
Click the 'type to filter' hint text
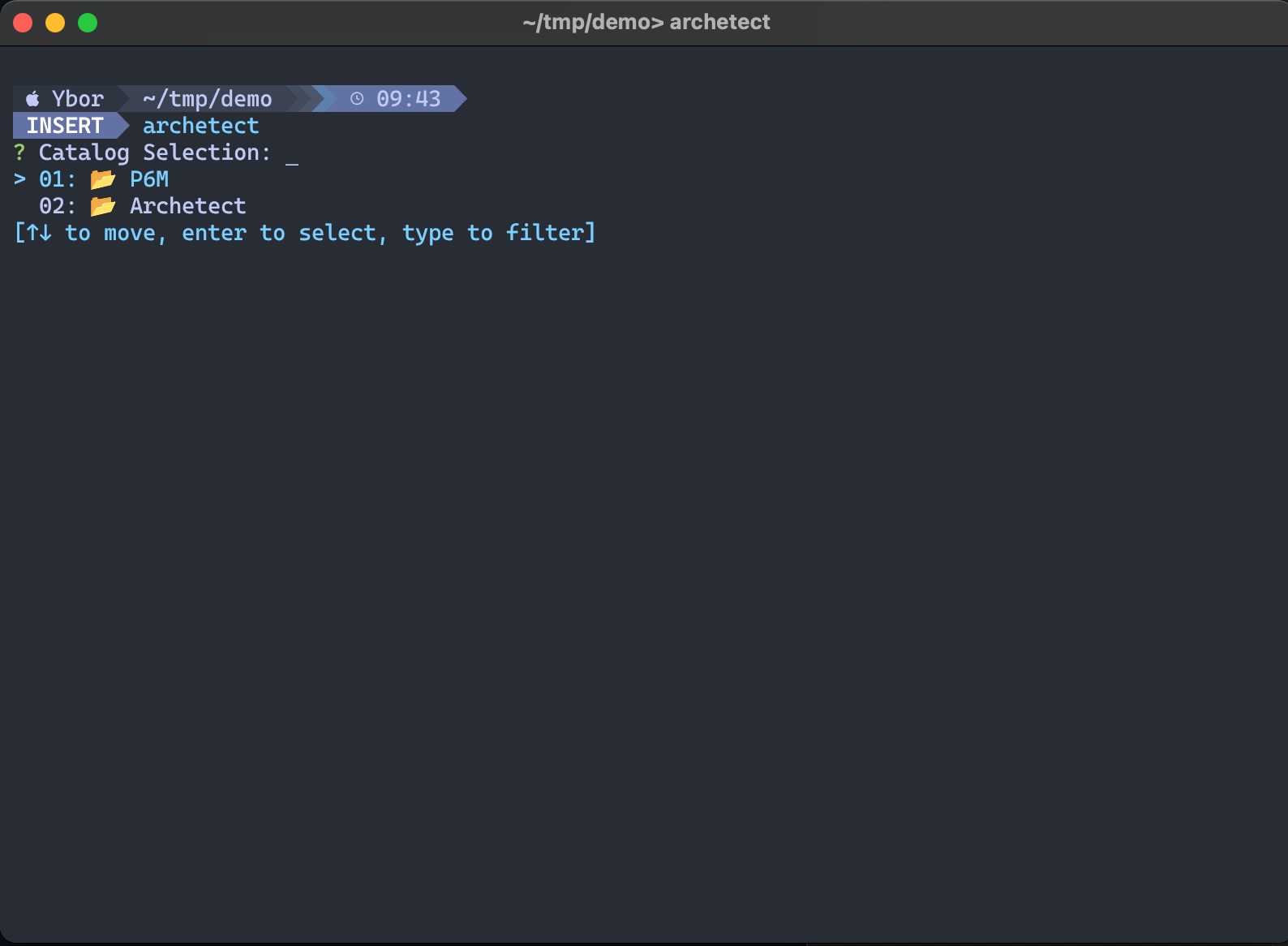(x=492, y=234)
